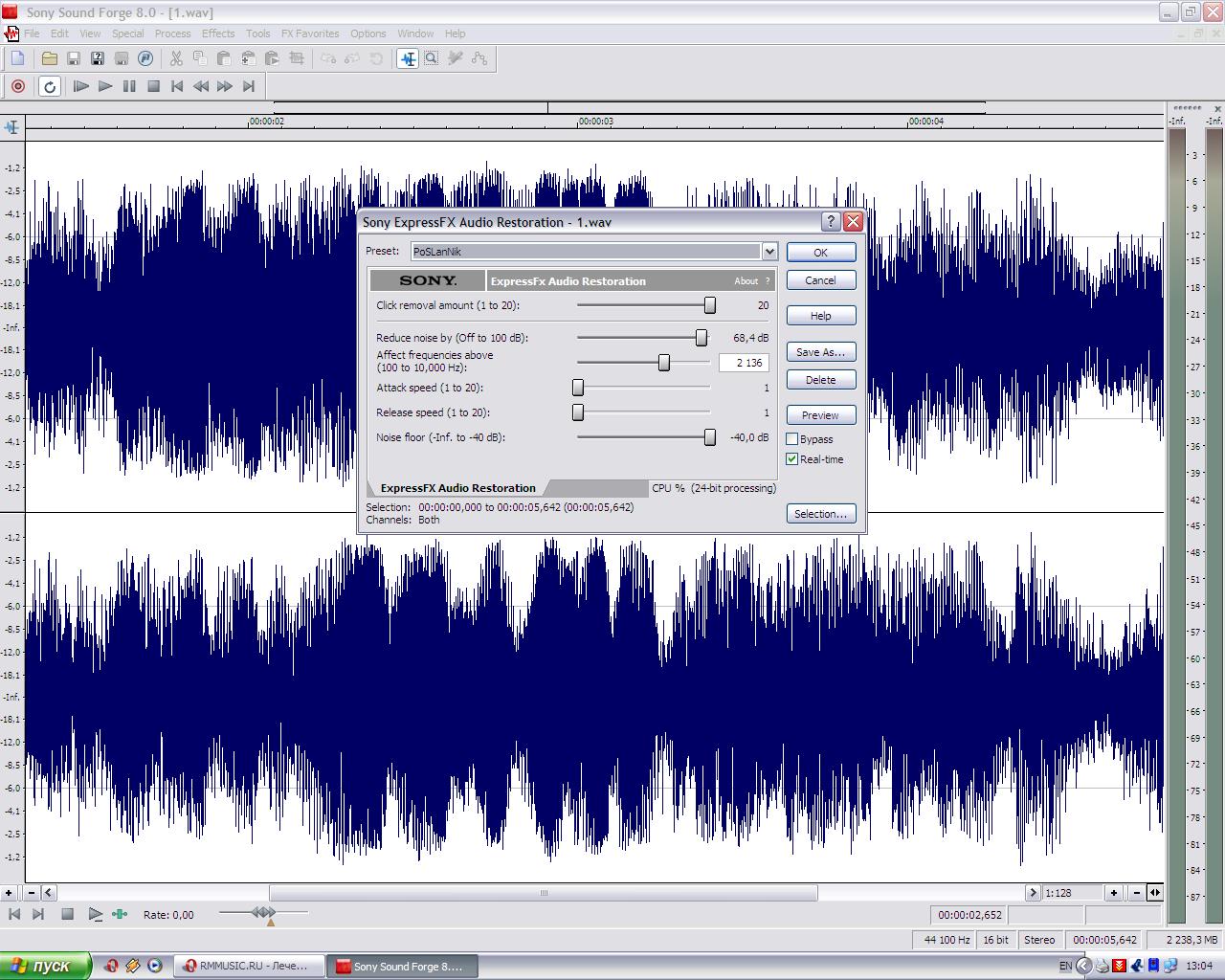Select the Magnify tool icon
The width and height of the screenshot is (1225, 980).
click(x=432, y=58)
